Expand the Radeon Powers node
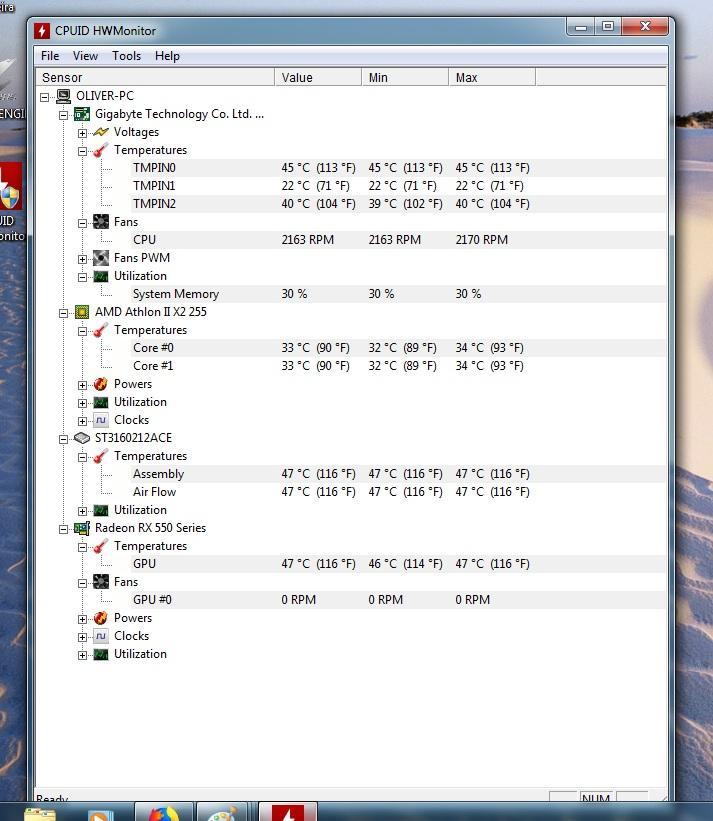 click(x=82, y=619)
